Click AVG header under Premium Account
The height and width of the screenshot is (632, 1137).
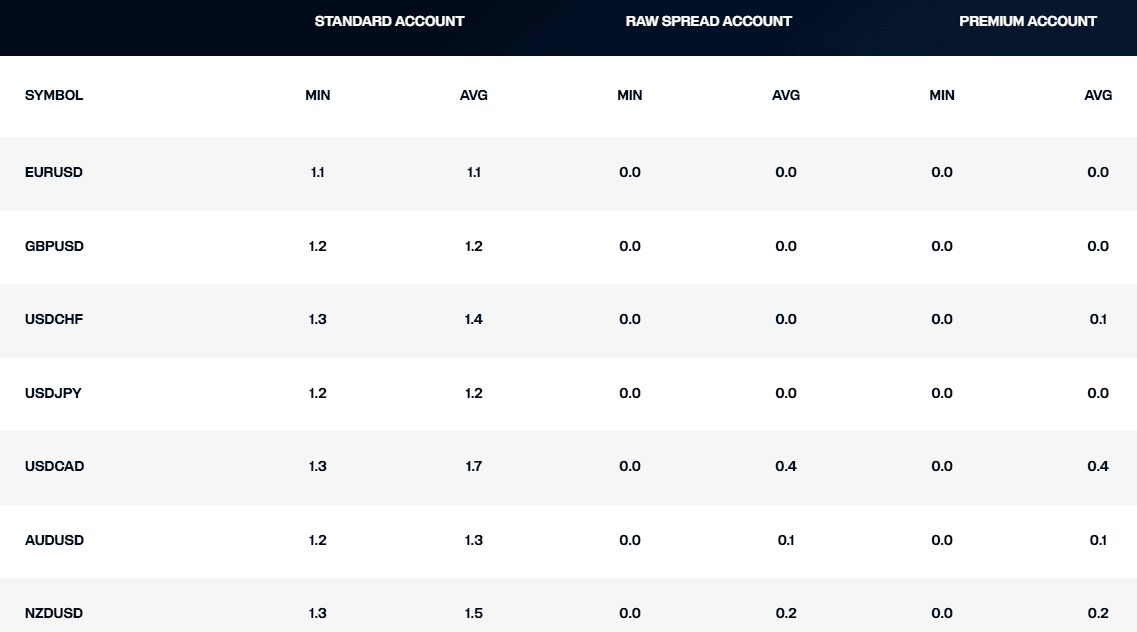coord(1098,96)
